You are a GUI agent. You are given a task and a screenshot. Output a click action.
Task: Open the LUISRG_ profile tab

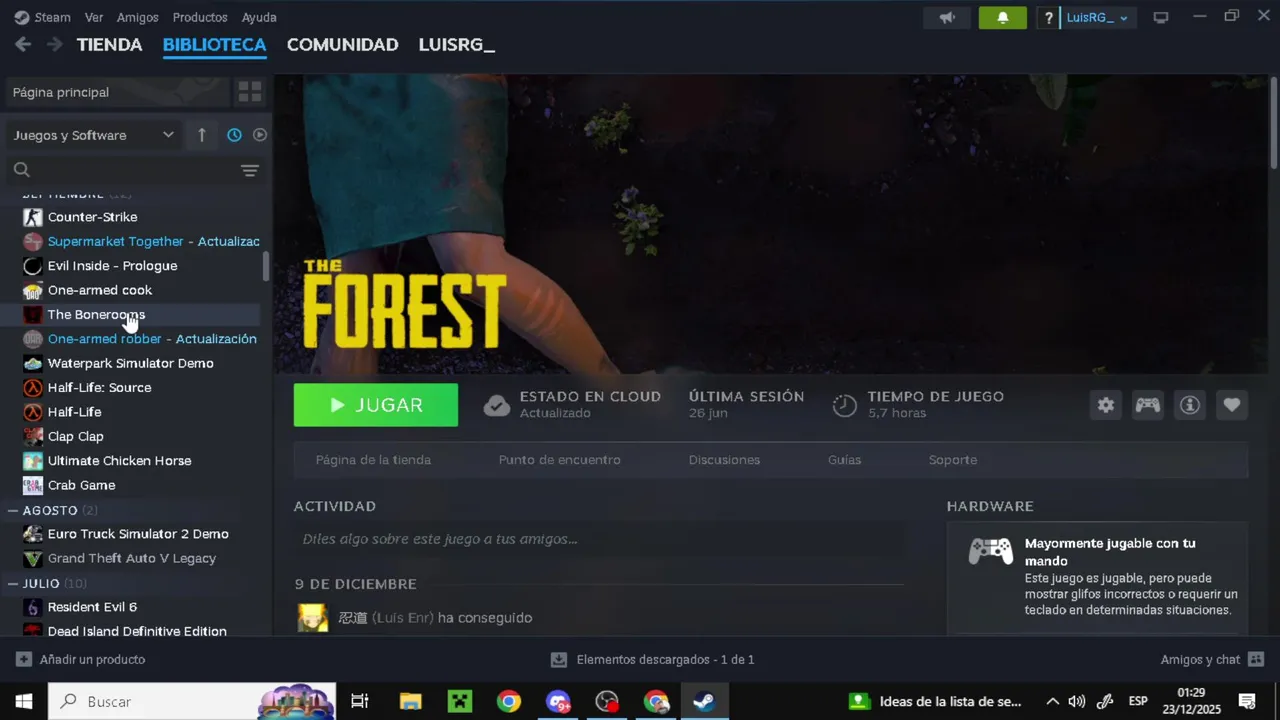click(x=456, y=45)
